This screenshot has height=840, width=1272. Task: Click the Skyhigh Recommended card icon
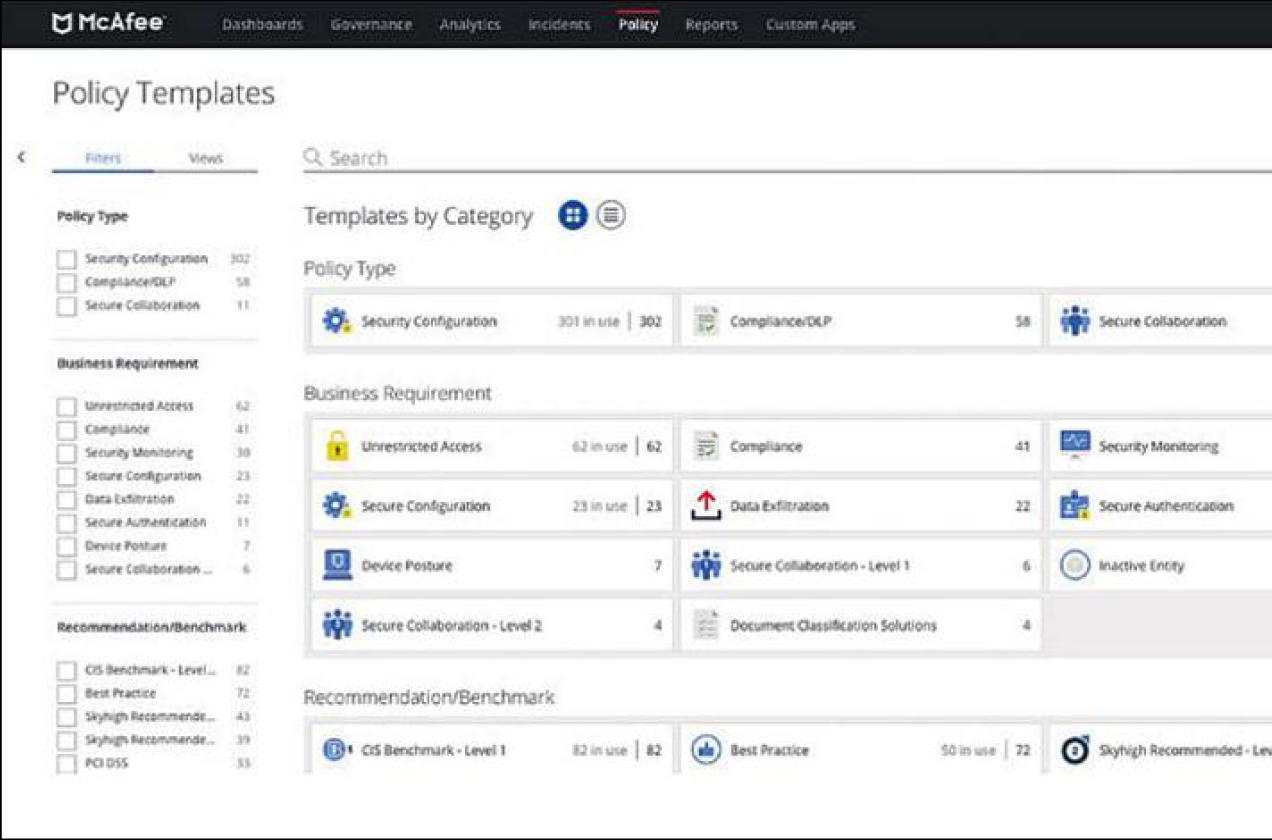[1075, 750]
